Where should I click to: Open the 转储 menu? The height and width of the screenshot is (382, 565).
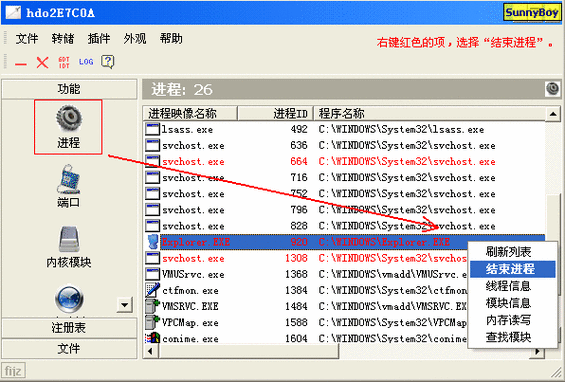[x=63, y=39]
